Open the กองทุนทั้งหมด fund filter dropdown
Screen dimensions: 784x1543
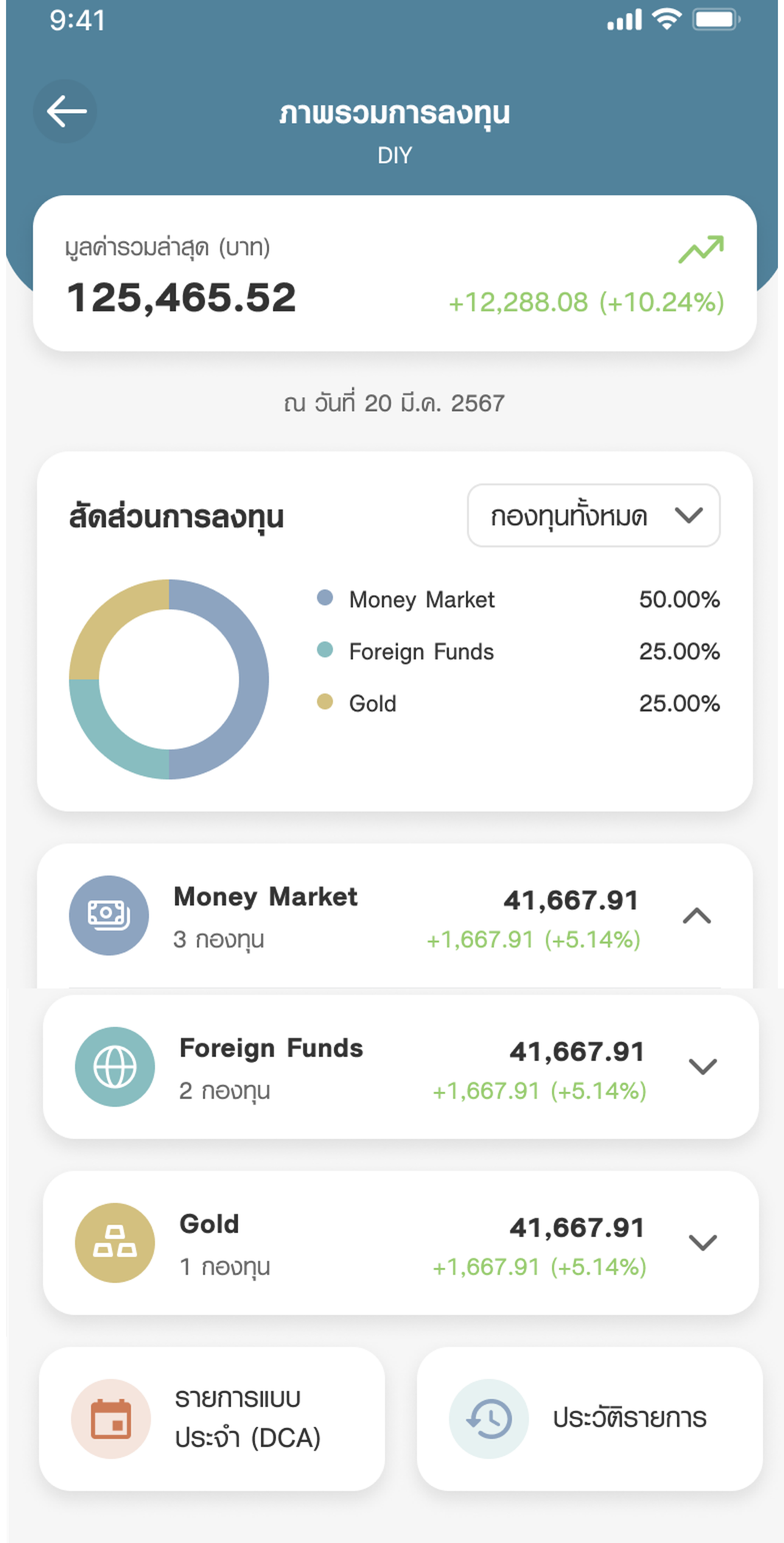point(593,515)
